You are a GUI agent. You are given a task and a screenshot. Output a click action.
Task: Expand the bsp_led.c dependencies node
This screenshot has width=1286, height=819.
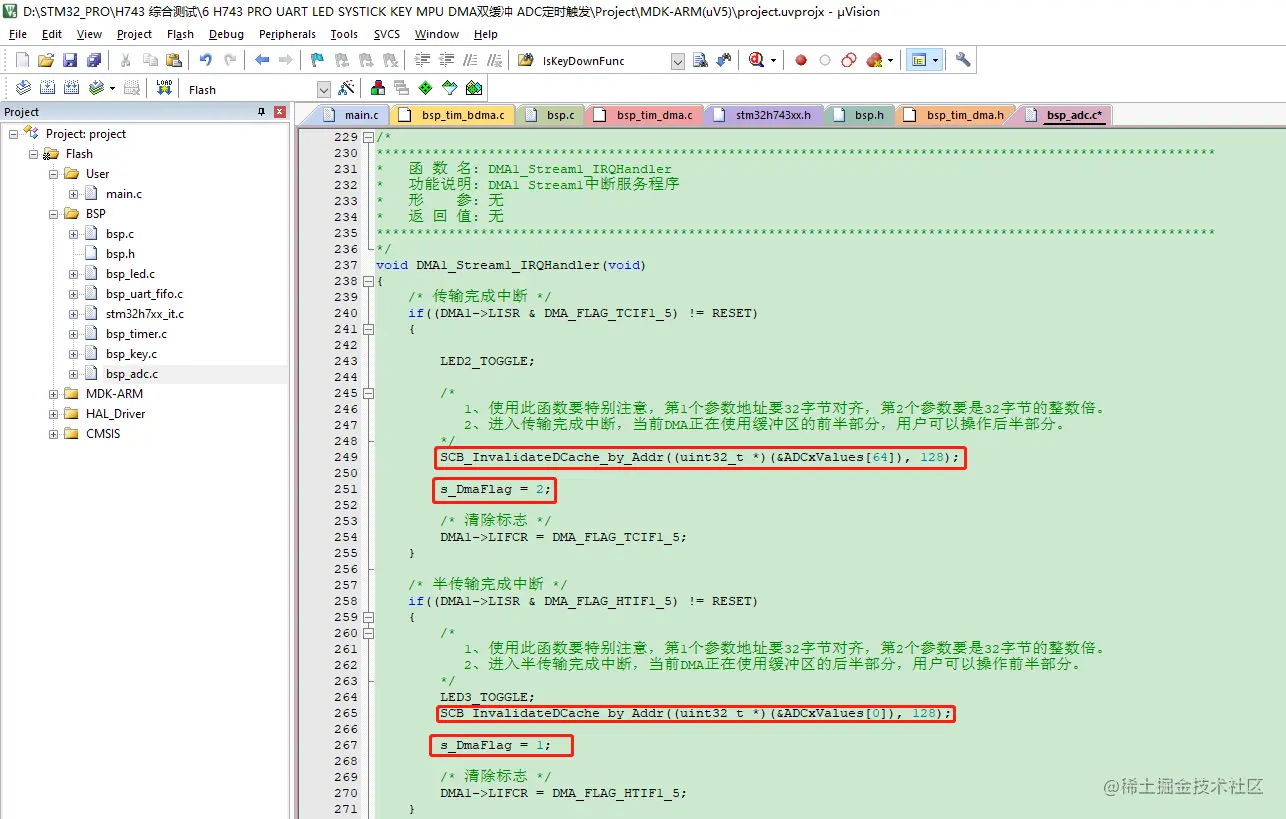point(74,274)
